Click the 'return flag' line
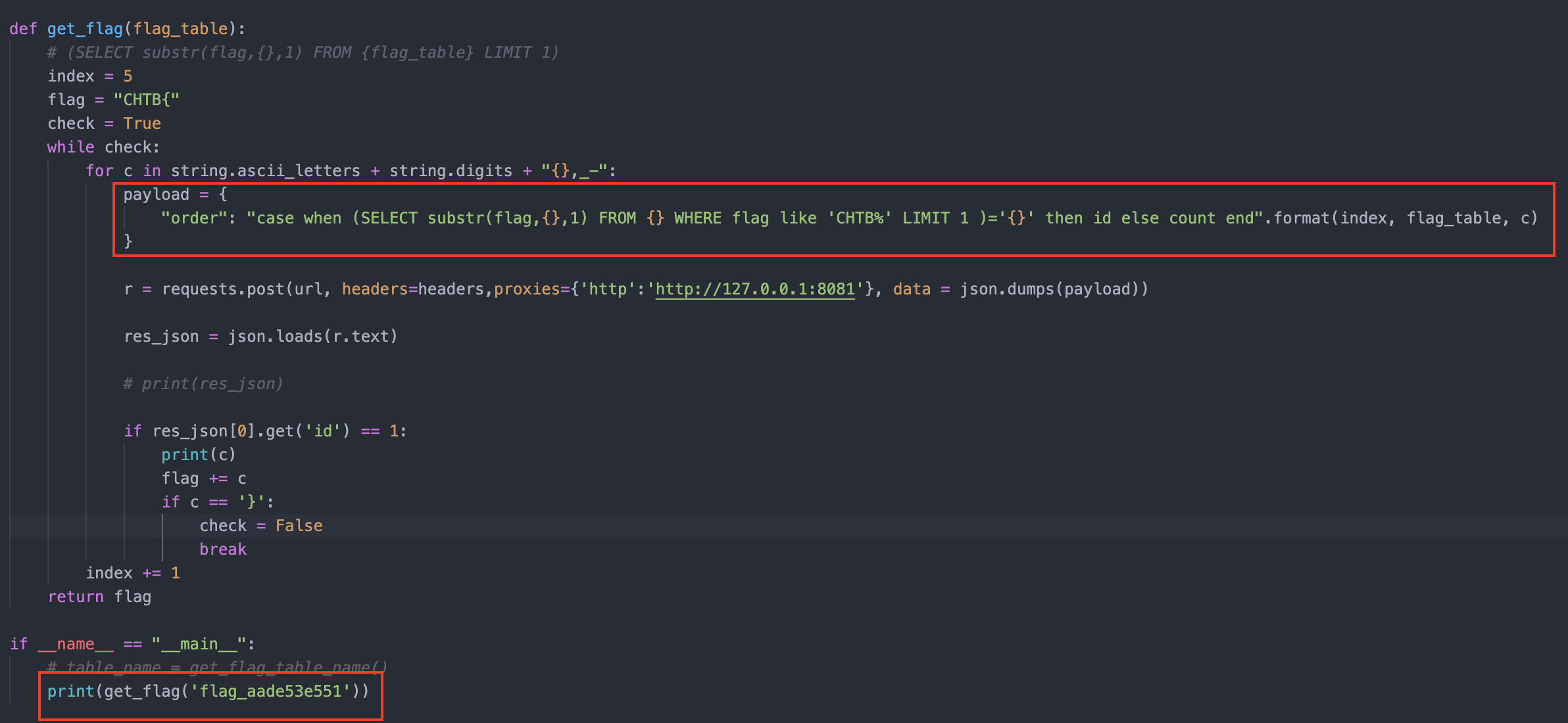 (x=99, y=597)
